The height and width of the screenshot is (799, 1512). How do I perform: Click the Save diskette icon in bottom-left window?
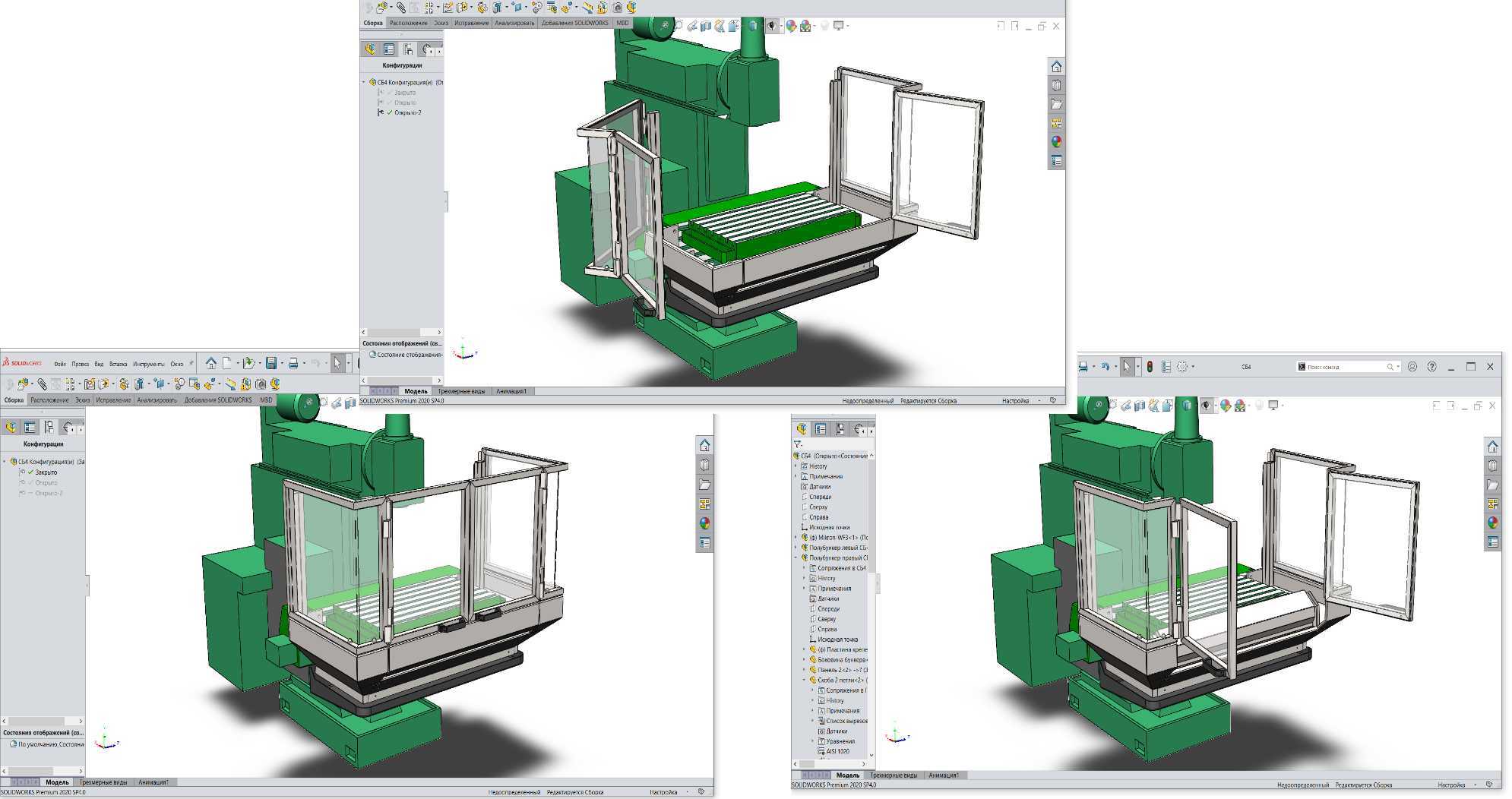[270, 363]
